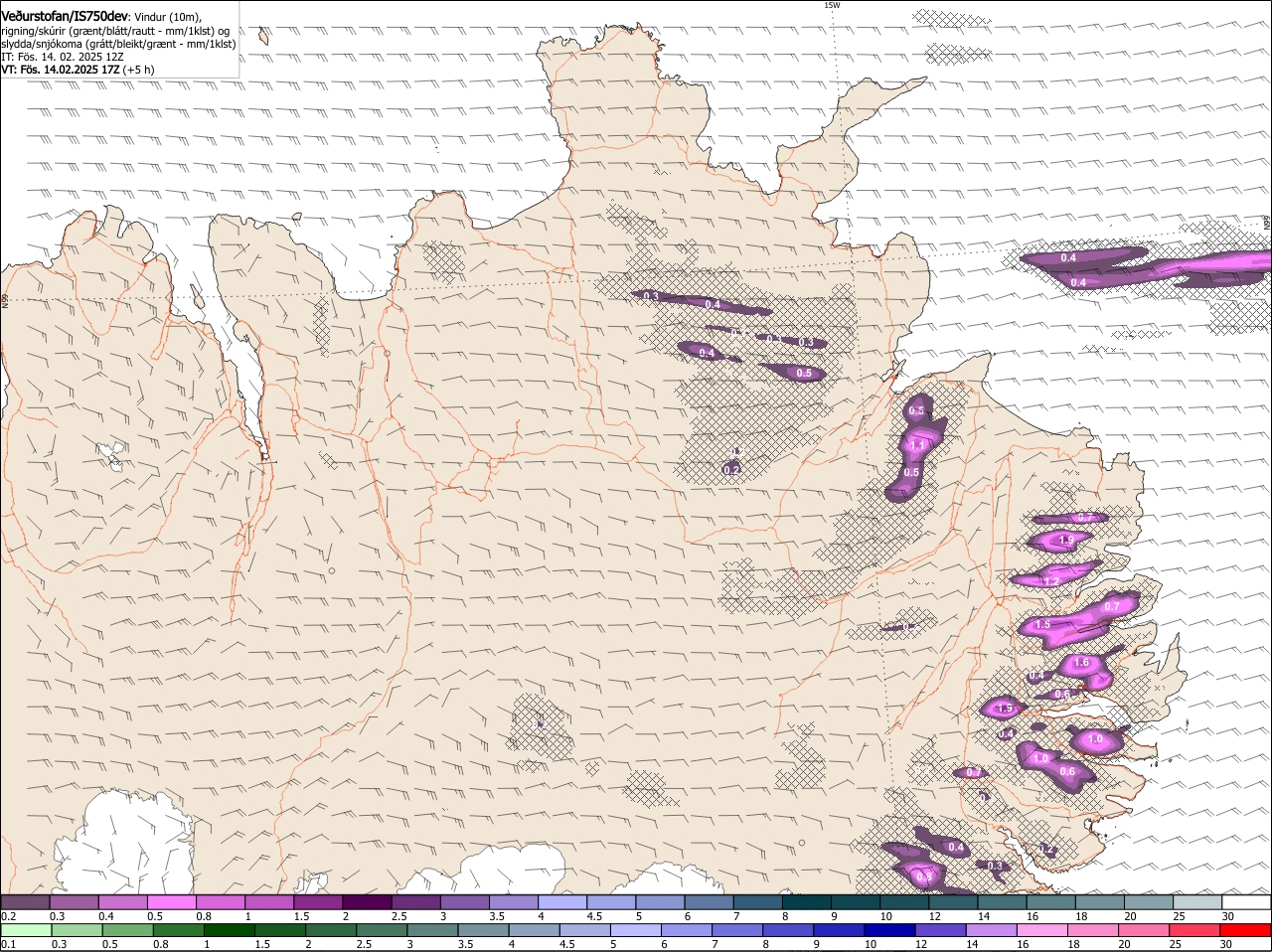Viewport: 1272px width, 952px height.
Task: Click the snow legend swatch between 0.5 and 0.8
Action: (171, 902)
